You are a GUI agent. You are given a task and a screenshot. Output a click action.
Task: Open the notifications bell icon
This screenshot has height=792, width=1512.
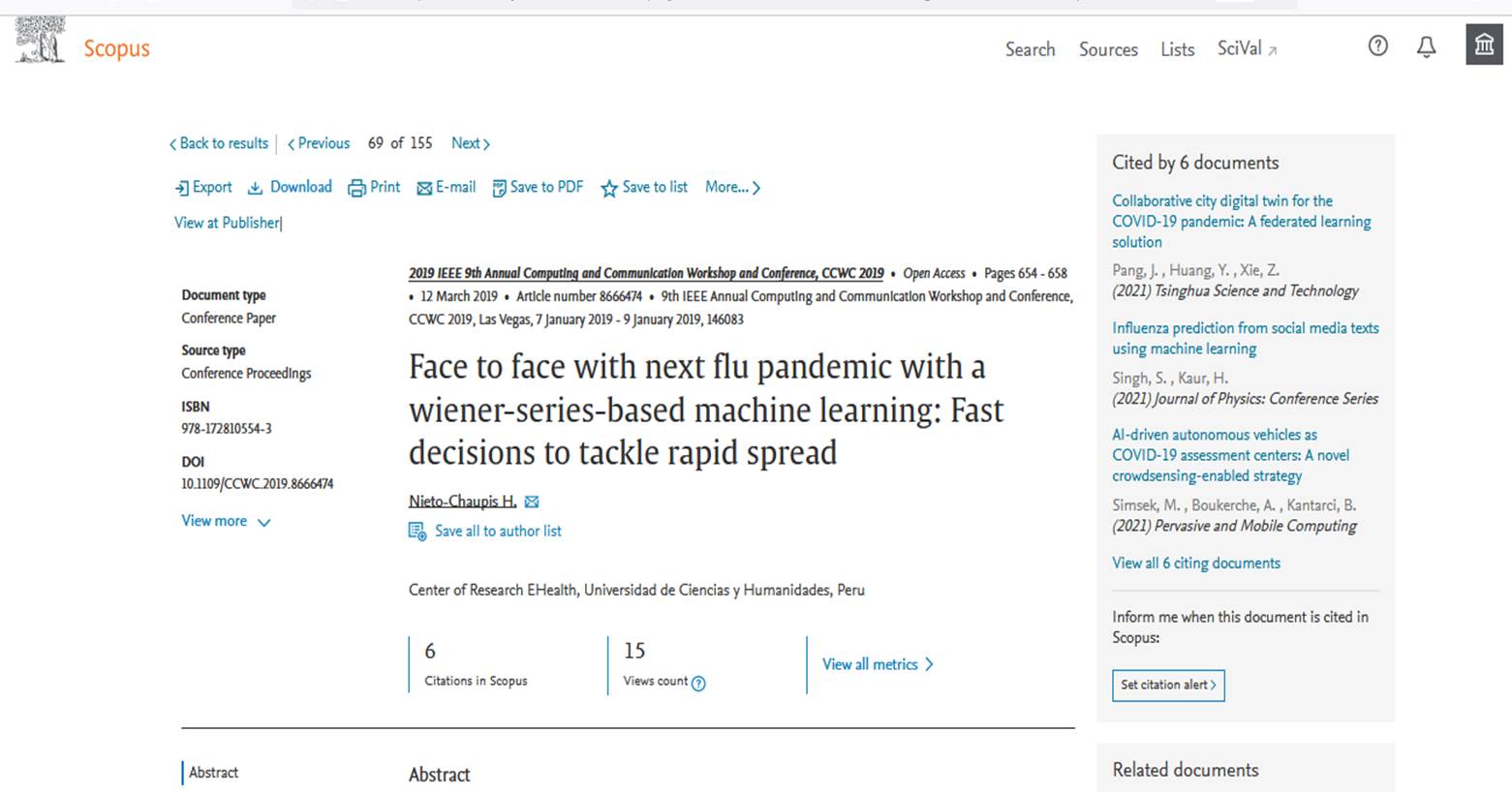[1426, 46]
